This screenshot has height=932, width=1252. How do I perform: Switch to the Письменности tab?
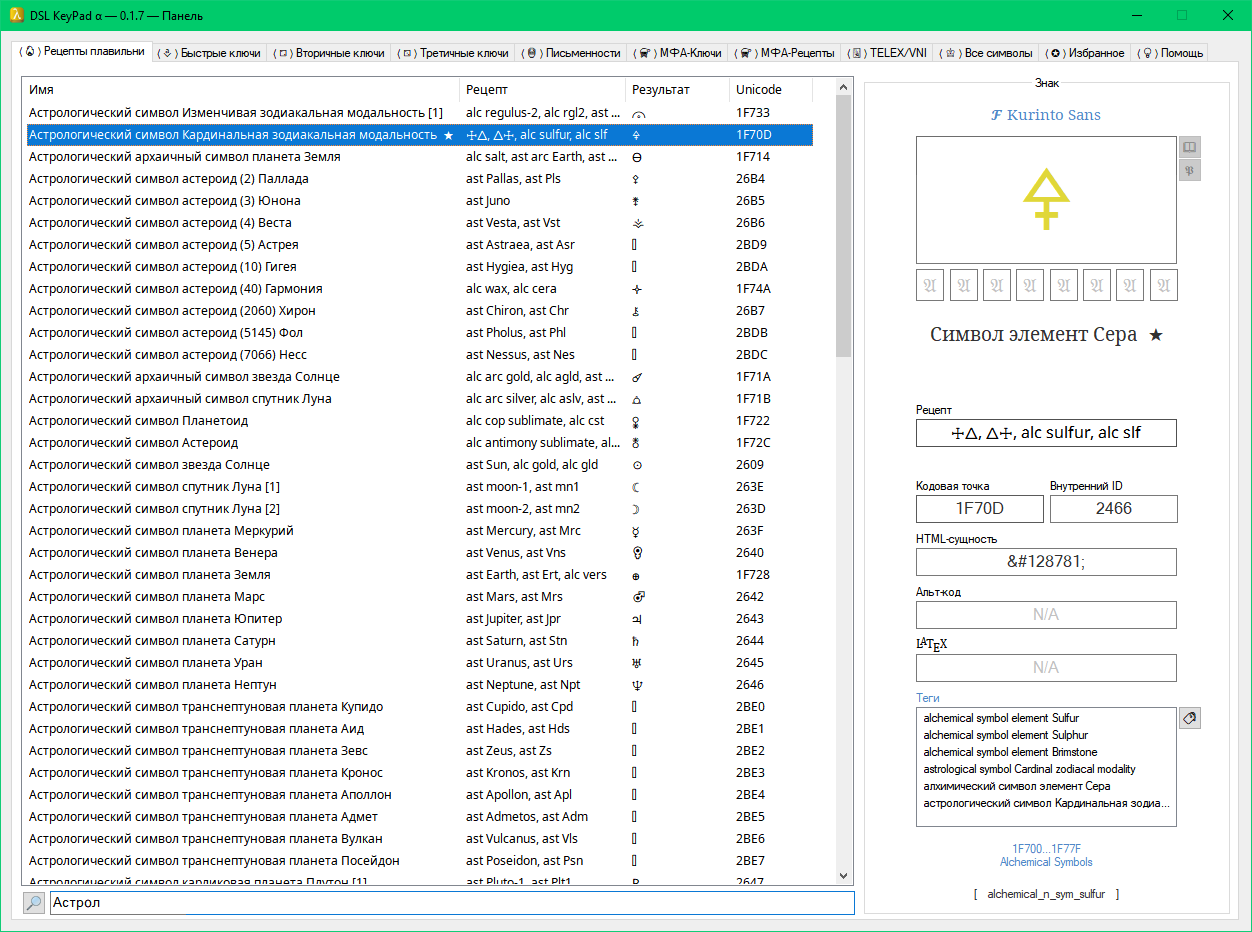point(574,53)
